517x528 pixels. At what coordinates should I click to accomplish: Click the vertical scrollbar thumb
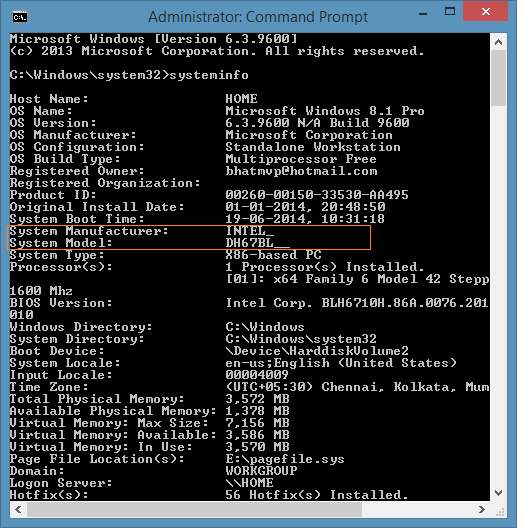498,78
